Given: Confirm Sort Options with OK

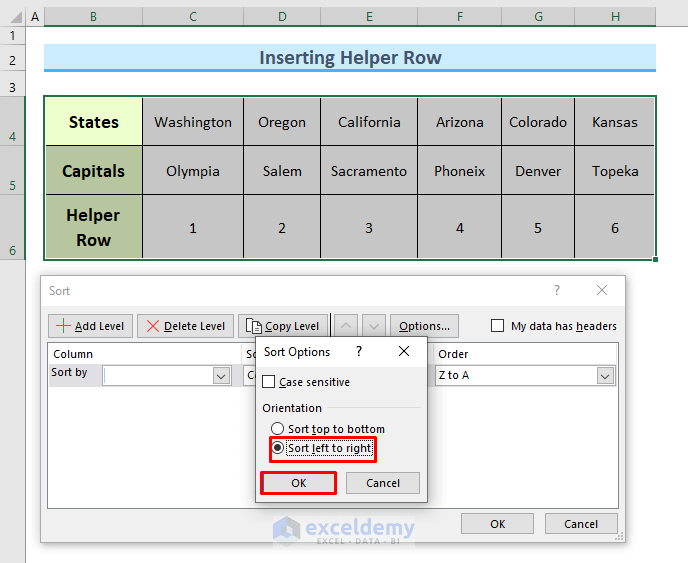Looking at the screenshot, I should point(298,483).
